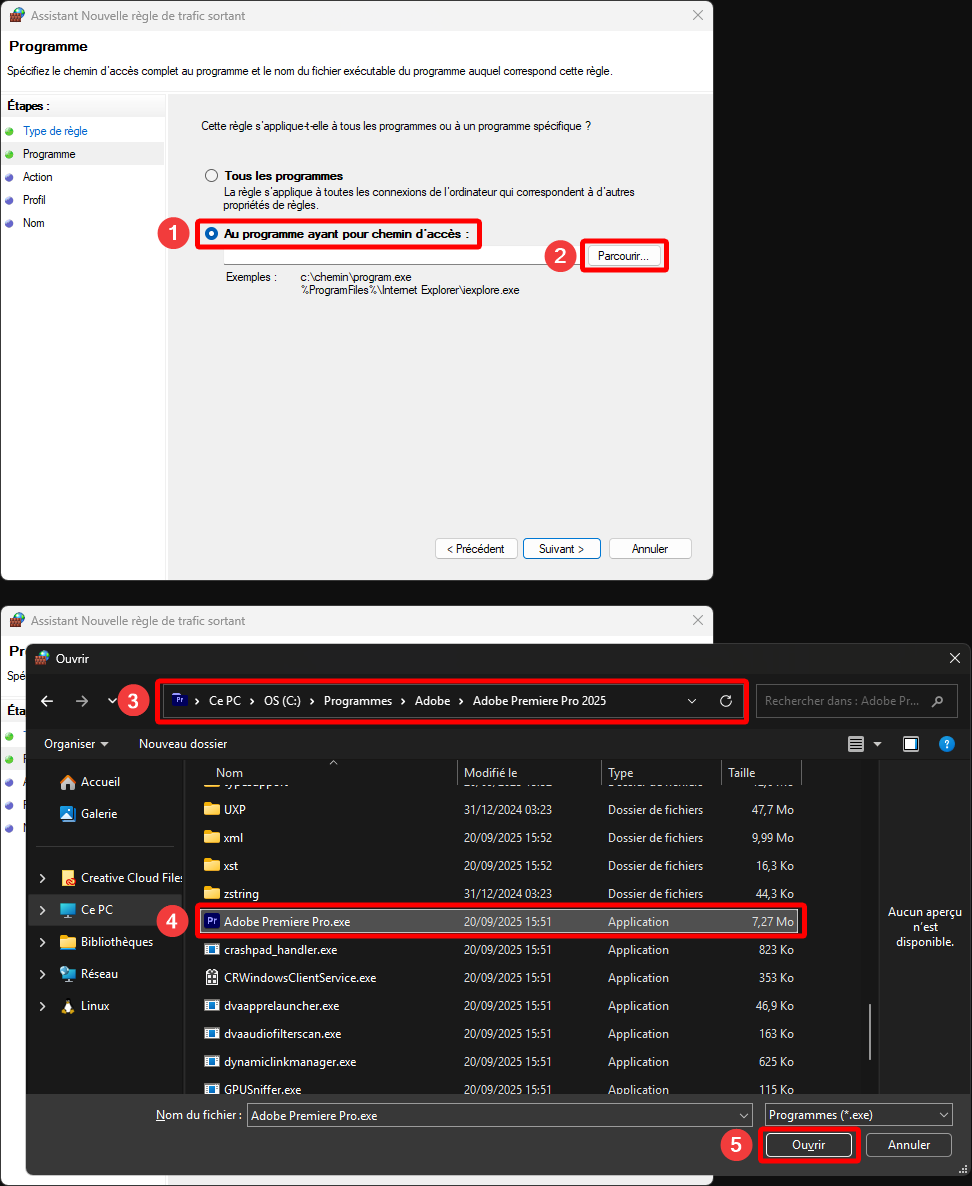Click Annuler in the Ouvrir dialog
Image resolution: width=972 pixels, height=1186 pixels.
(908, 1145)
